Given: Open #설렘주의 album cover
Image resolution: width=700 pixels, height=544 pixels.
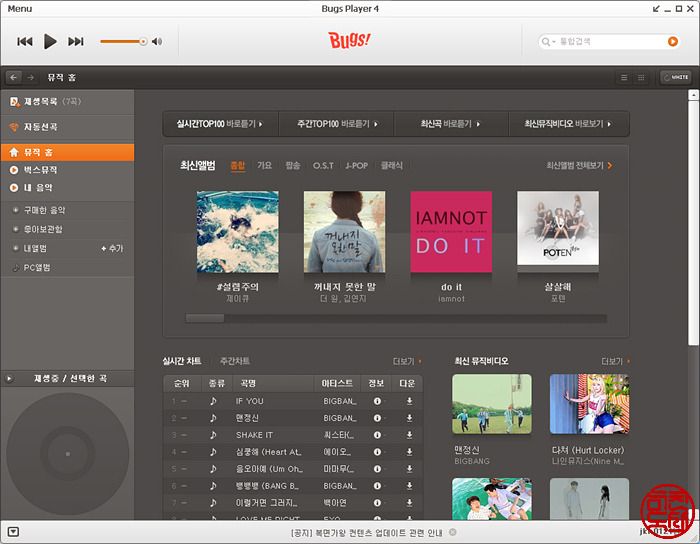Looking at the screenshot, I should (x=238, y=232).
